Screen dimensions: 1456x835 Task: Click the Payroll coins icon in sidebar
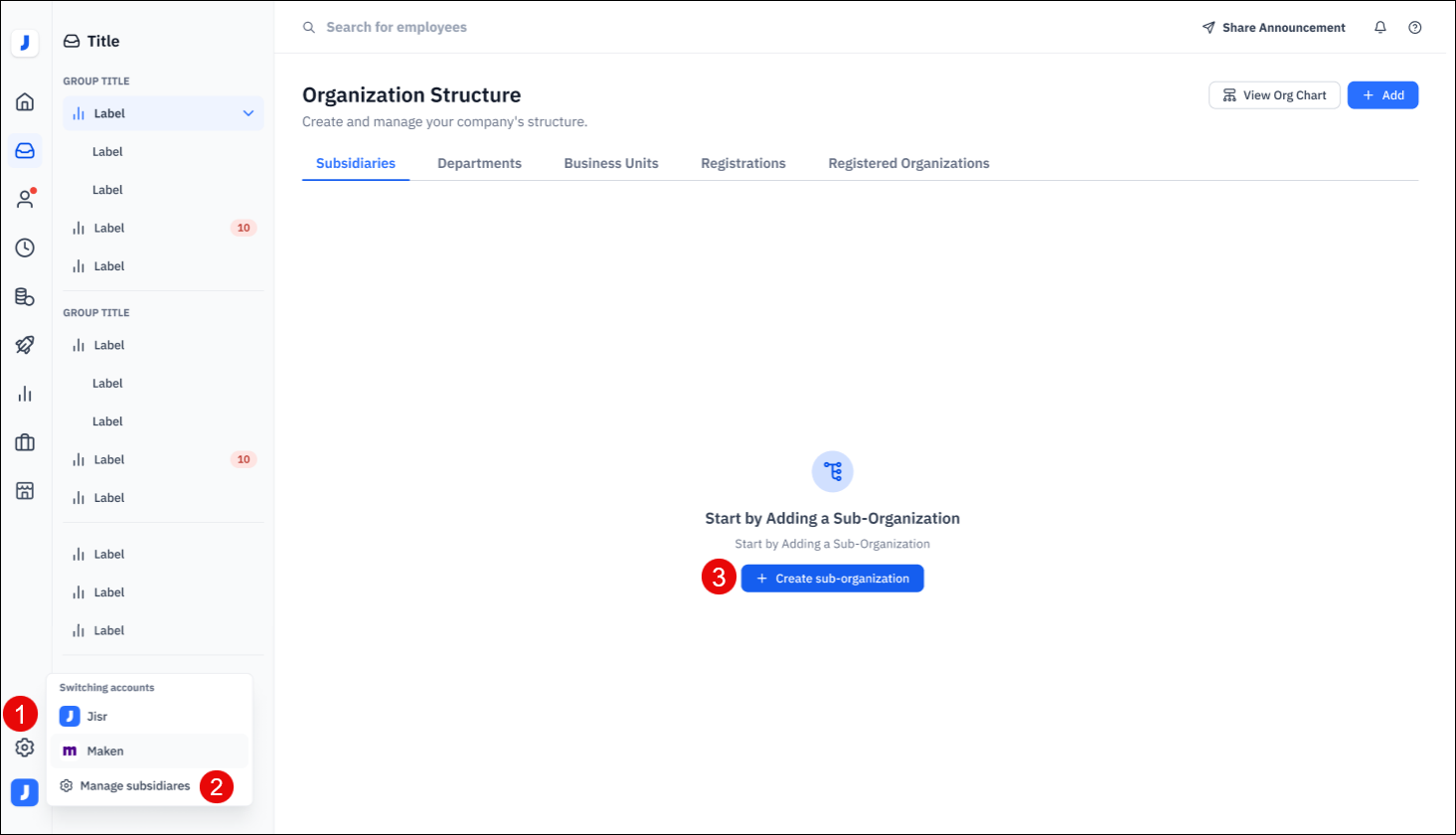(x=24, y=296)
